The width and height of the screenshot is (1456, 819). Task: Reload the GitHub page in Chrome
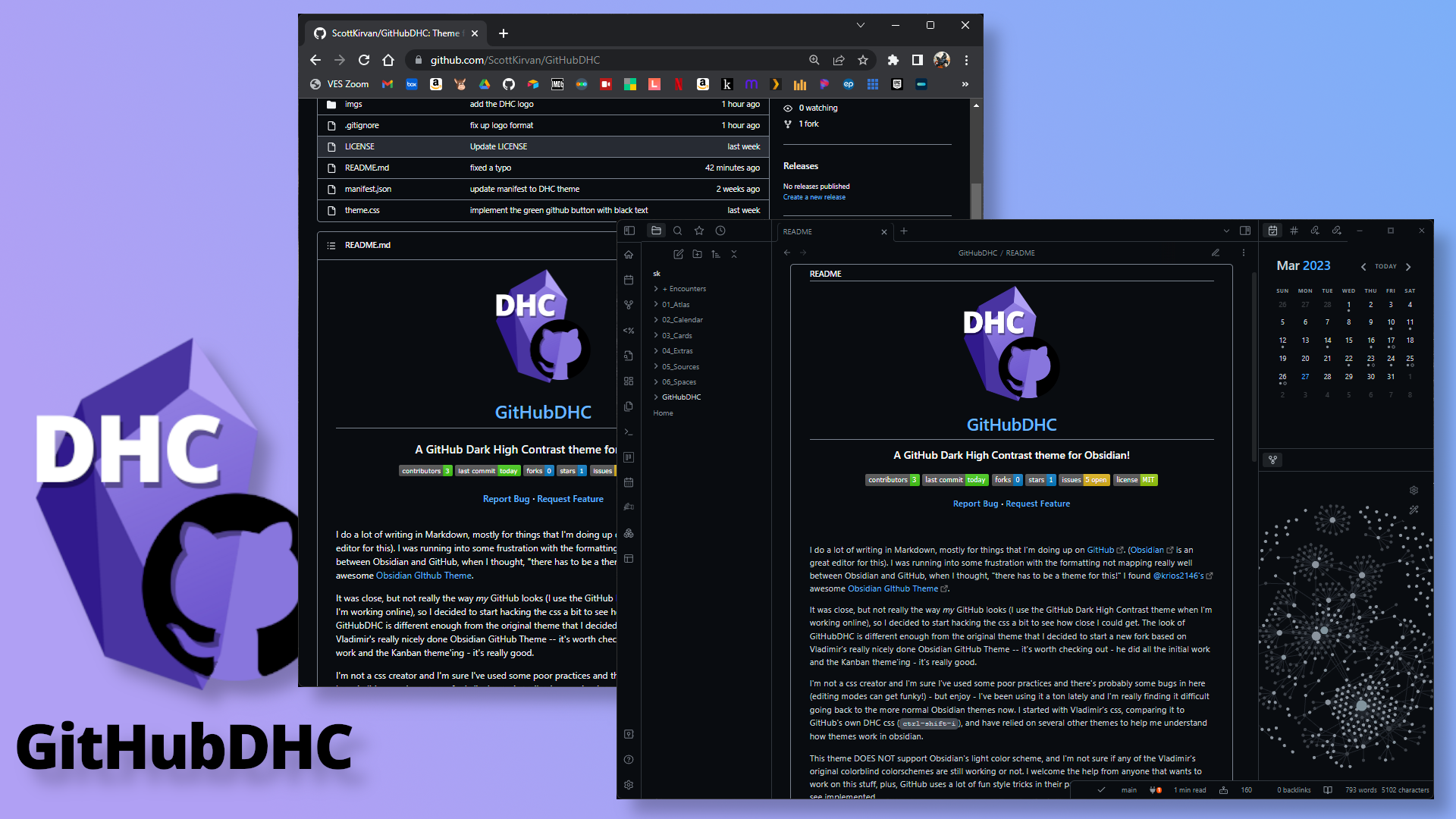pos(364,60)
